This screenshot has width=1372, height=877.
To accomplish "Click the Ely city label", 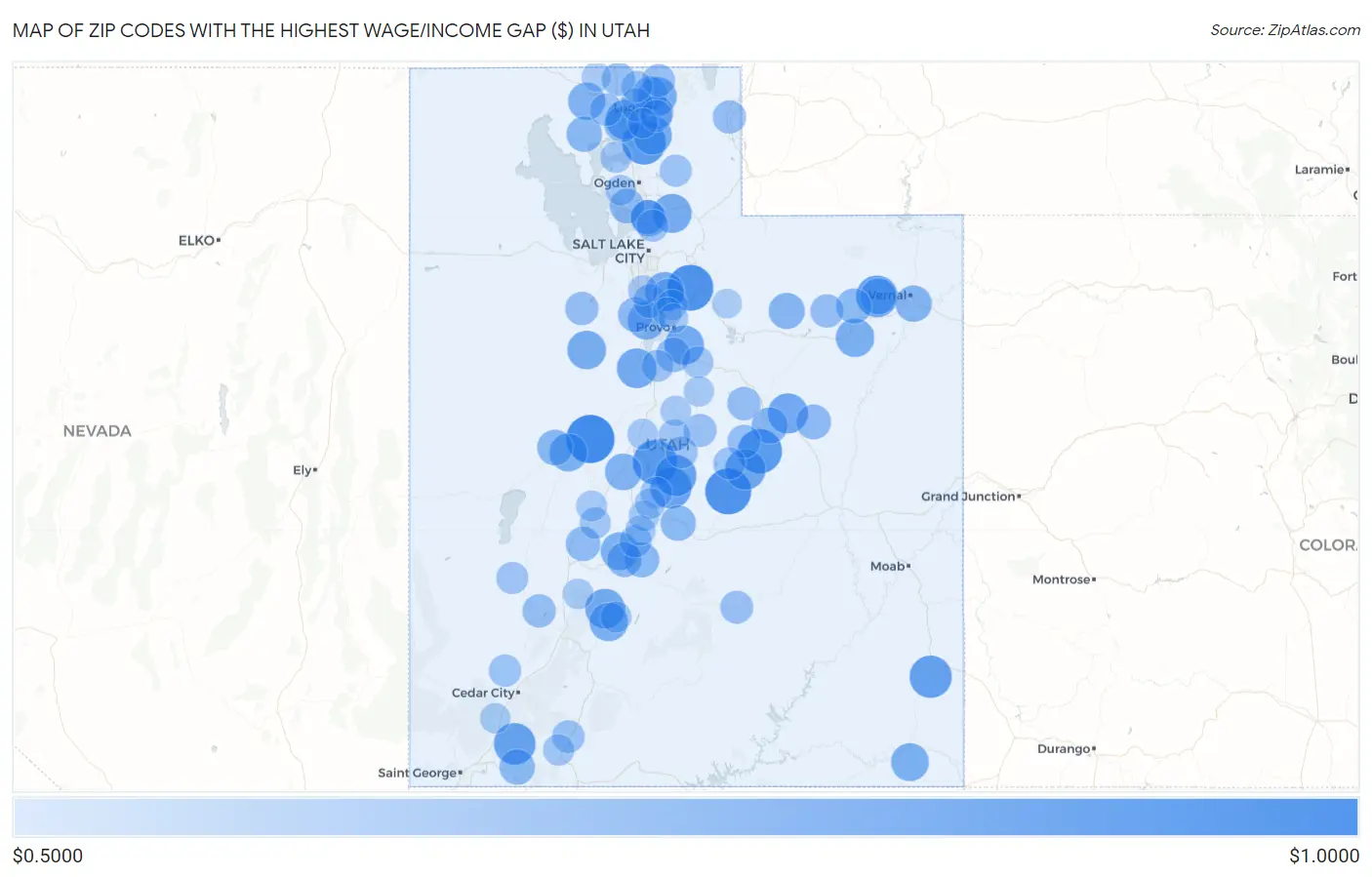I will (x=305, y=470).
